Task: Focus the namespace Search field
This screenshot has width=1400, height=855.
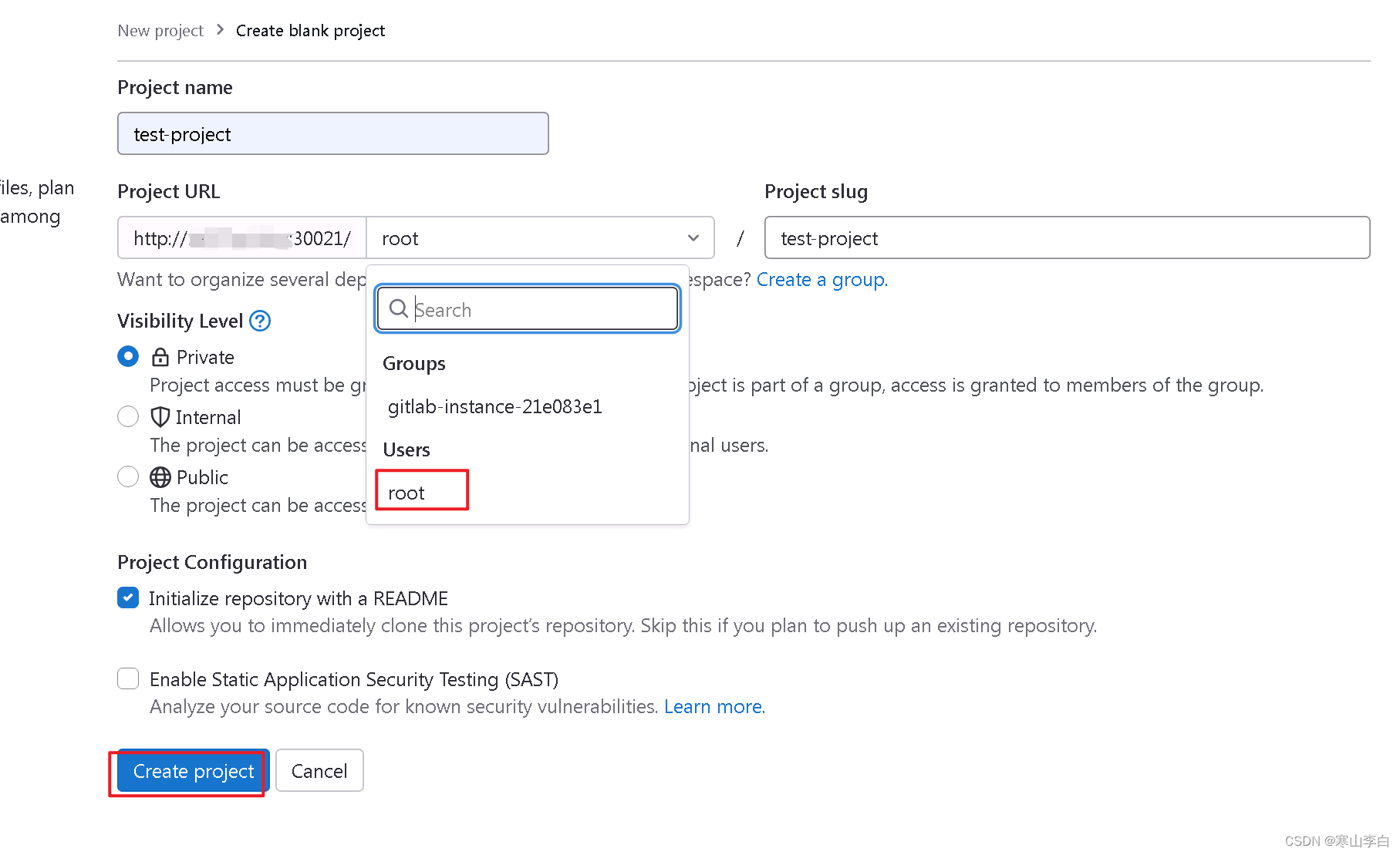Action: coord(528,309)
